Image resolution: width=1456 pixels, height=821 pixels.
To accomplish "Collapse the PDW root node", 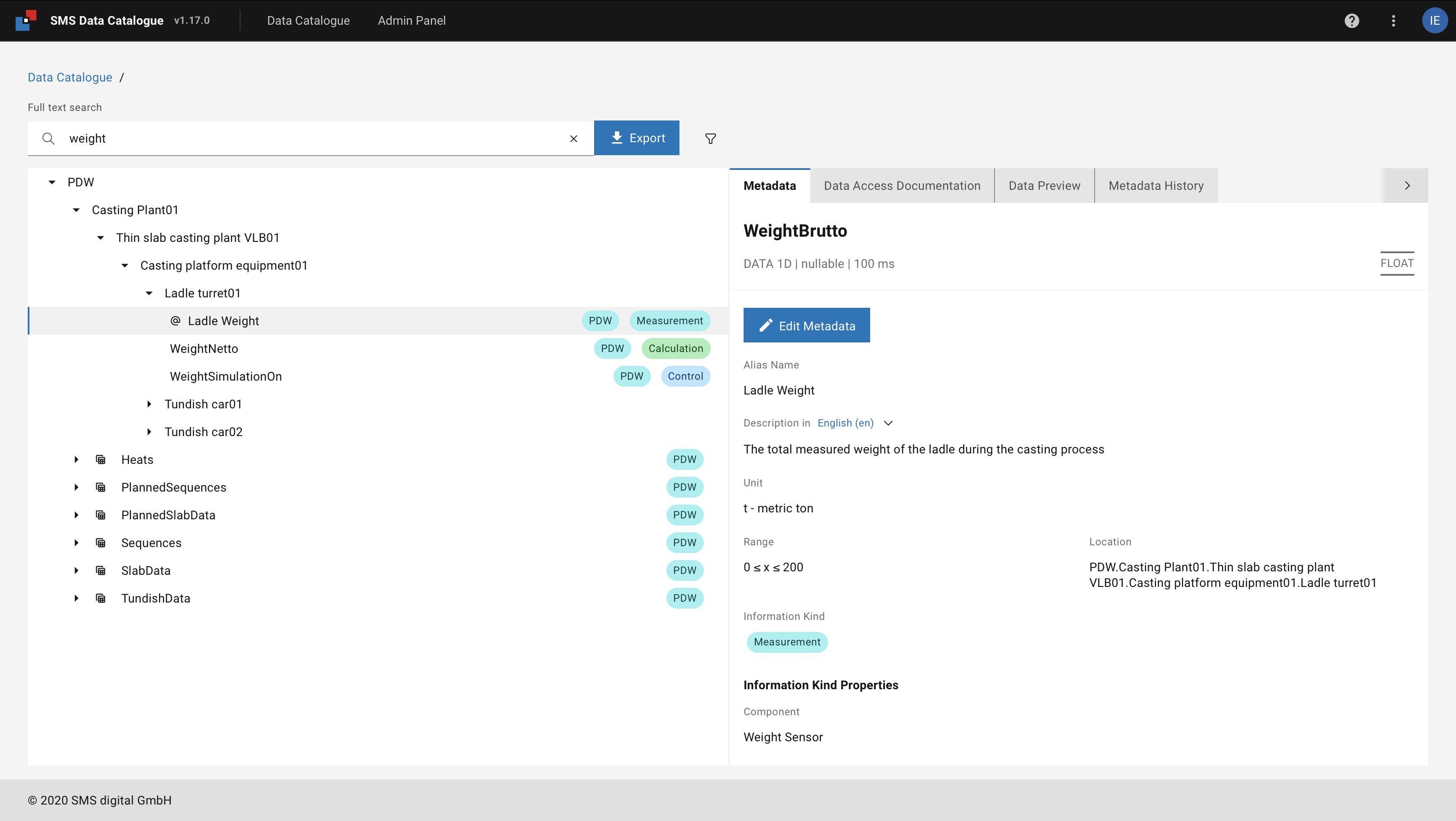I will point(52,182).
